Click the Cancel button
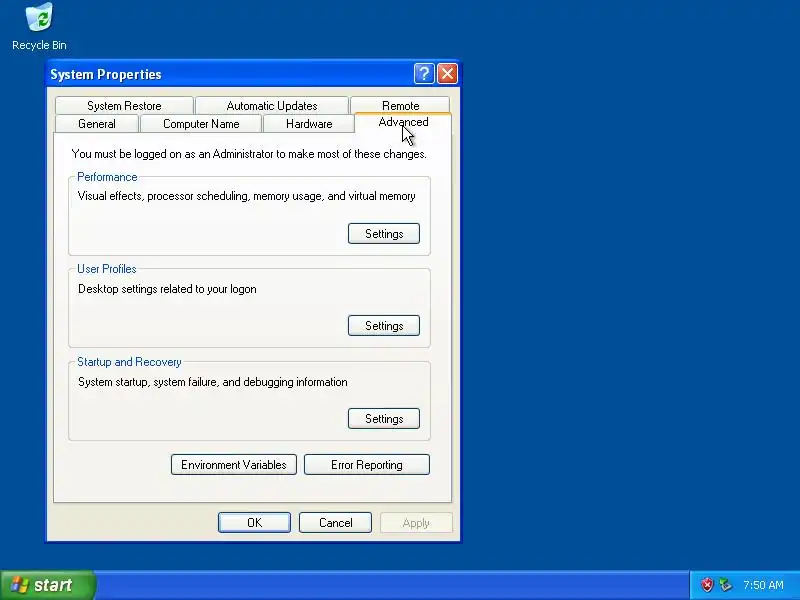The height and width of the screenshot is (600, 800). 335,522
